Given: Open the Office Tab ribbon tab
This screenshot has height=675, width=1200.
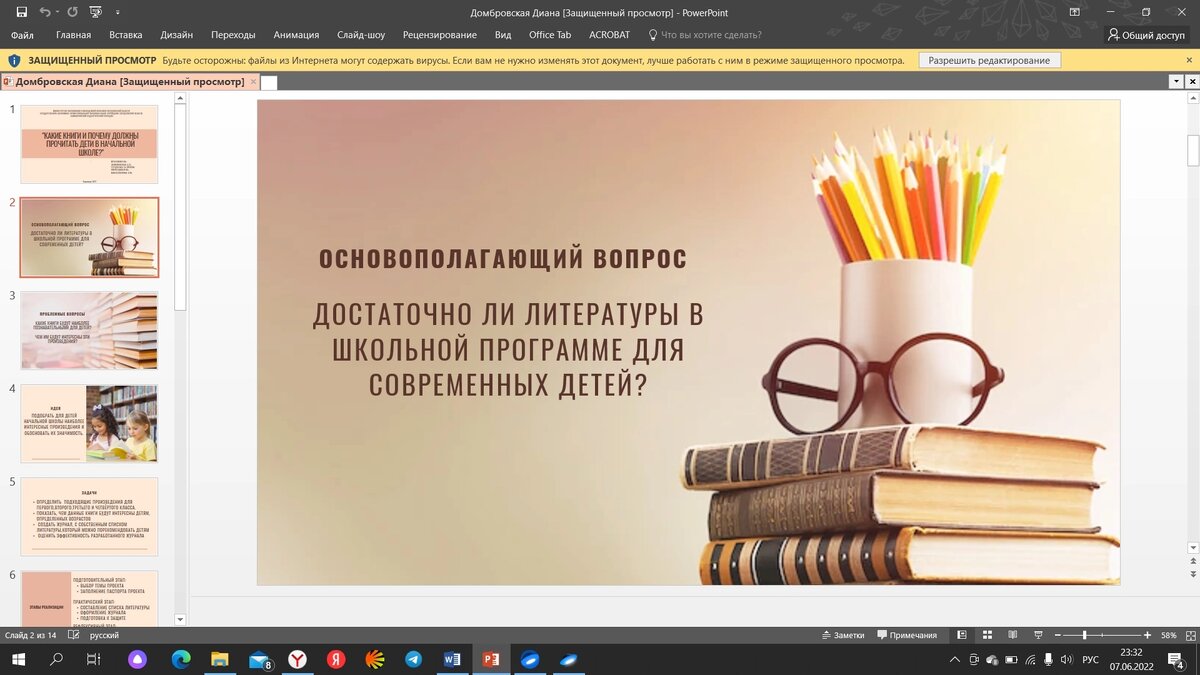Looking at the screenshot, I should (x=550, y=34).
